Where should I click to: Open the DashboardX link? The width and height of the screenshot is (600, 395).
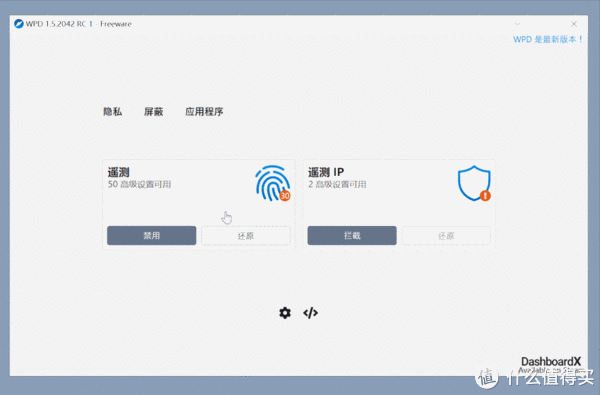pos(551,361)
